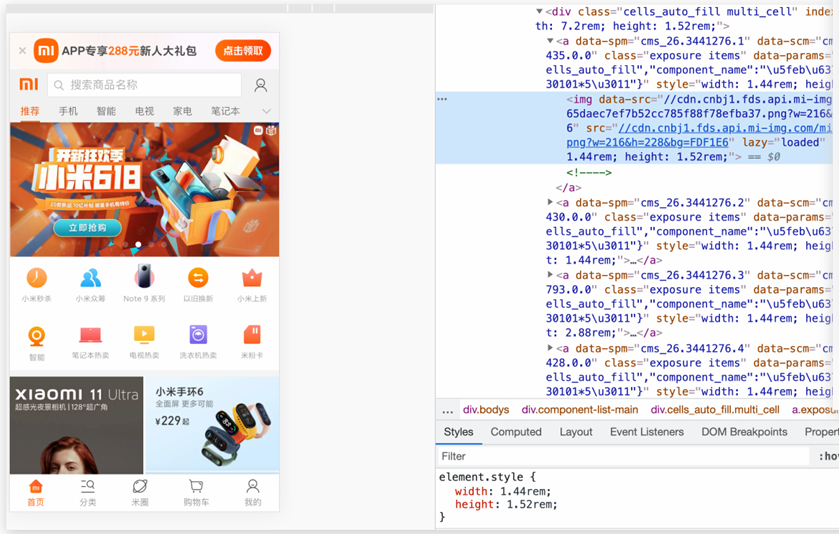Focus the Styles Filter input
Viewport: 839px width, 534px height.
click(x=623, y=456)
